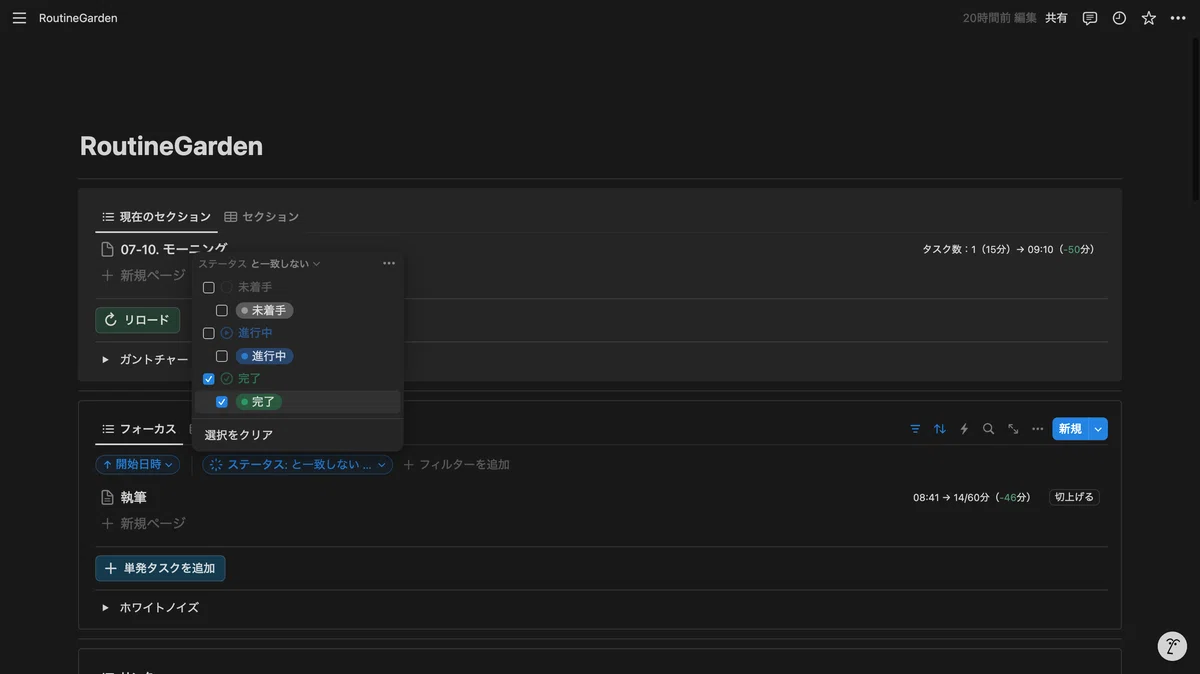This screenshot has width=1200, height=674.
Task: Click the 20時間前 編集 timestamp
Action: click(x=1000, y=18)
